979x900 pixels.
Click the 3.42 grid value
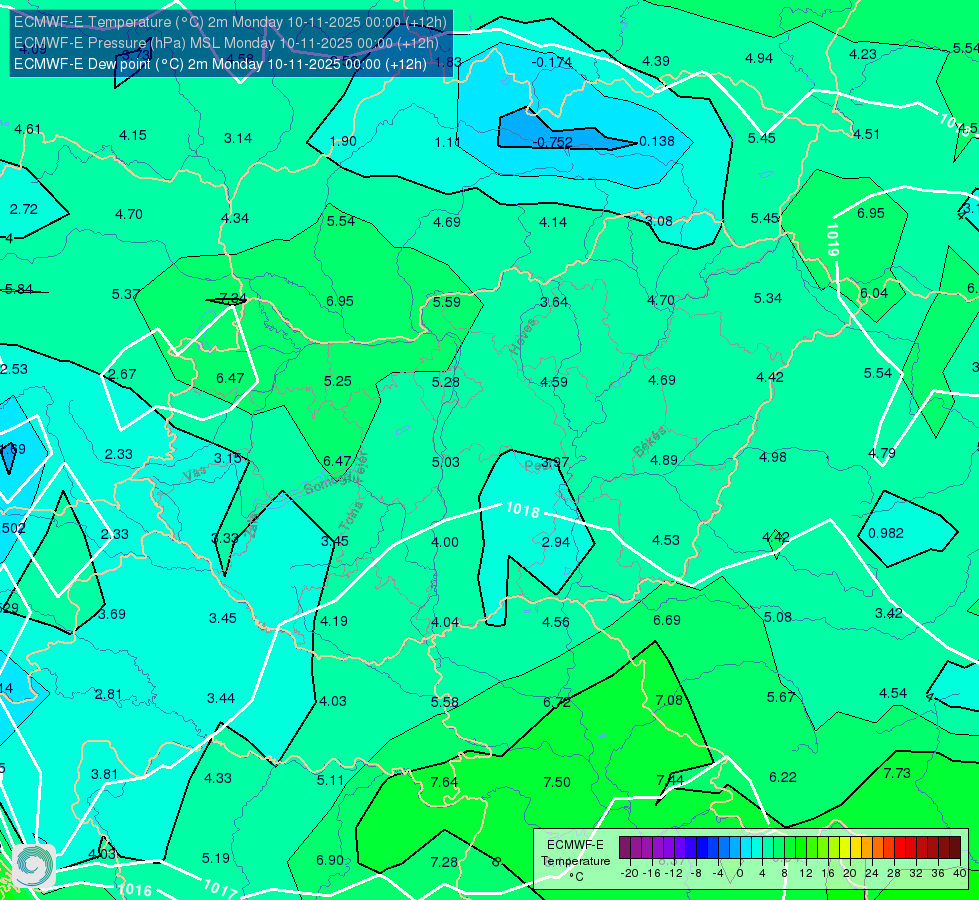click(x=888, y=613)
